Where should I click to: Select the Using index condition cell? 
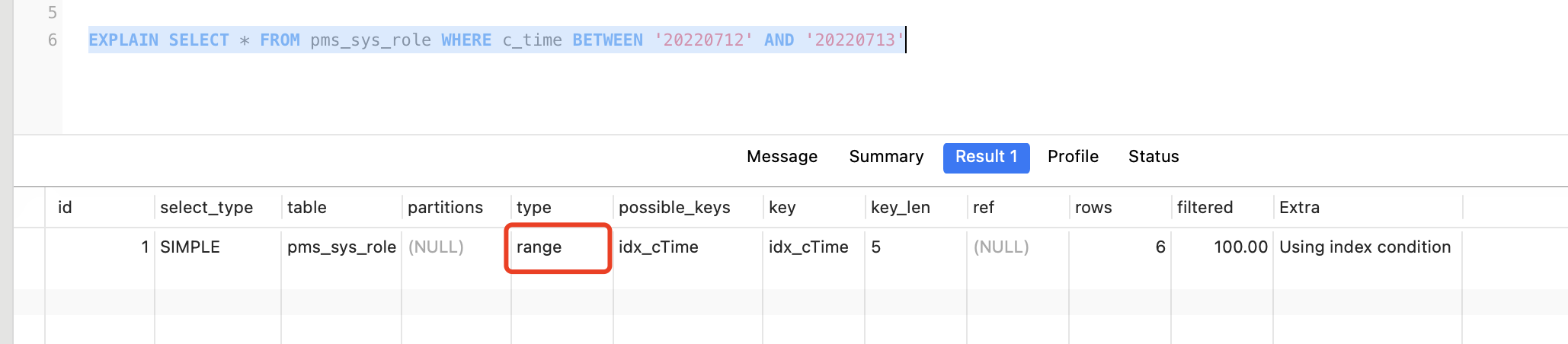[x=1365, y=247]
